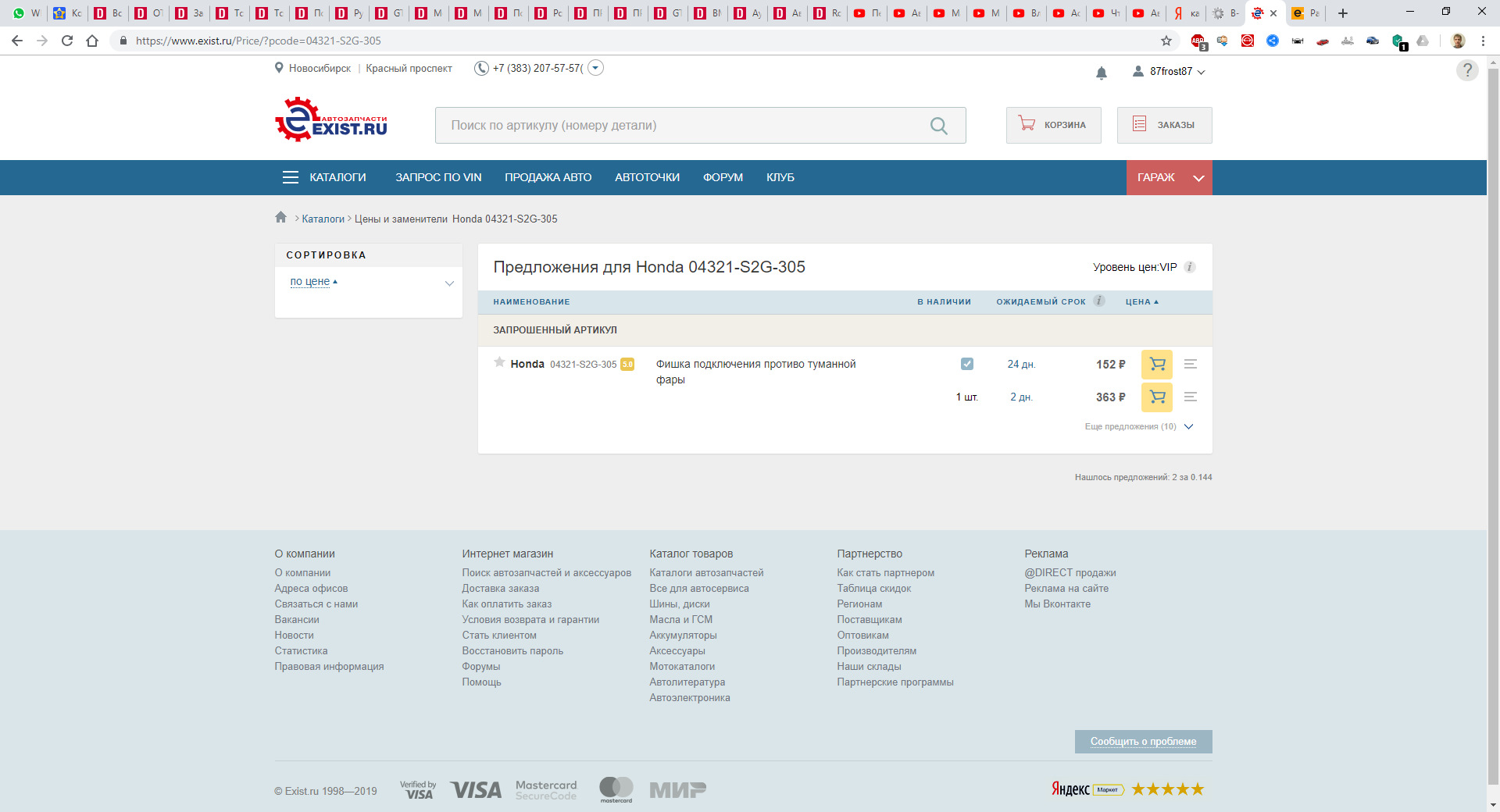The image size is (1500, 812).
Task: Mark Honda 04321-S2G-305 as favorite star
Action: click(499, 362)
